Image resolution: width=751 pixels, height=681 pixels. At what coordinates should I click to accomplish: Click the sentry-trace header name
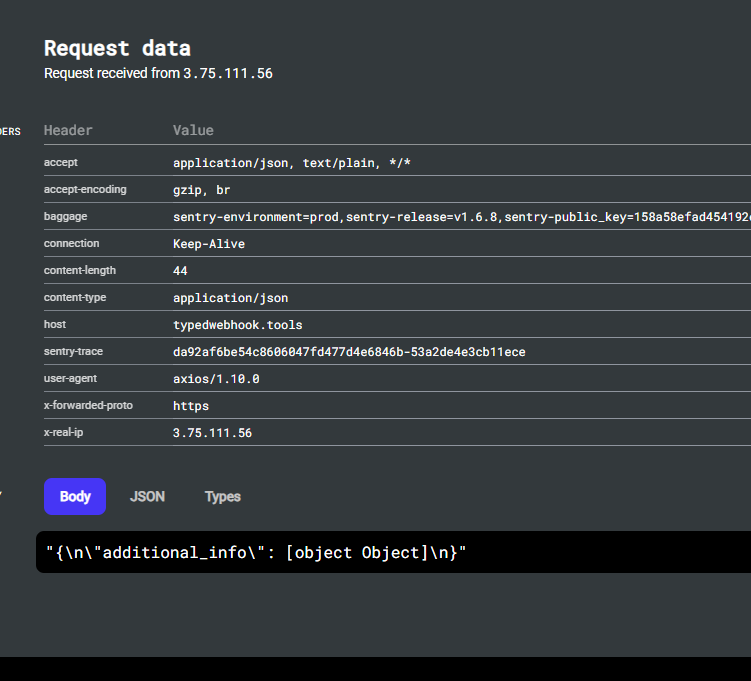pyautogui.click(x=73, y=351)
